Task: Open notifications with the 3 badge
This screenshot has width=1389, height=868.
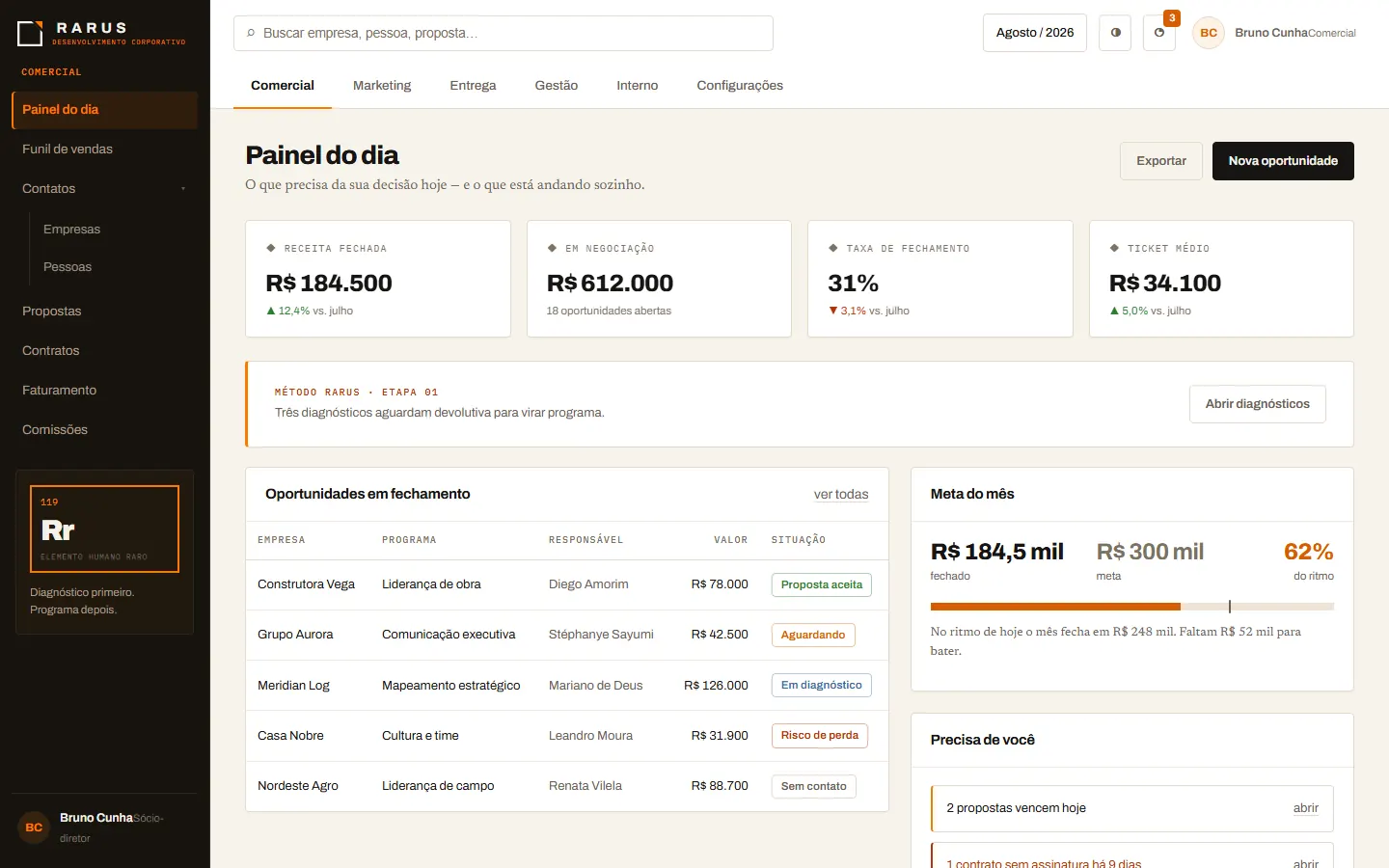Action: 1159,33
